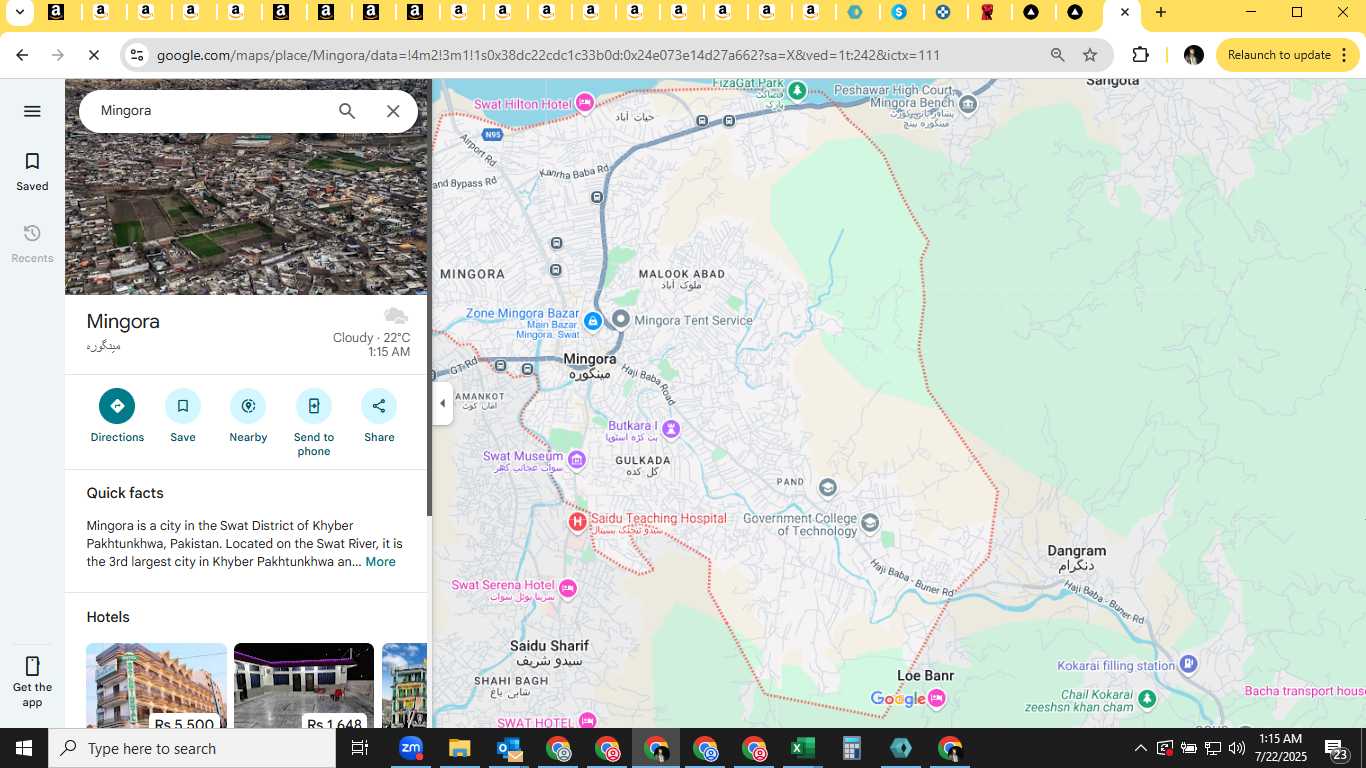This screenshot has width=1366, height=768.
Task: Get Directions to Mingora
Action: 117,406
